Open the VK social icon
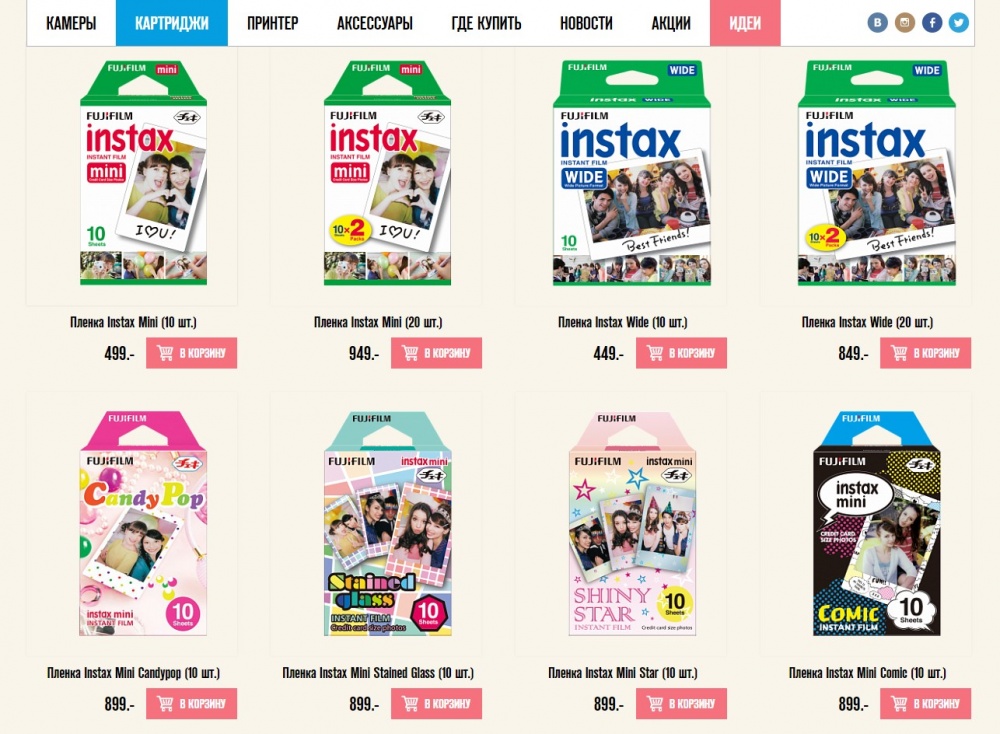1000x734 pixels. (x=878, y=23)
